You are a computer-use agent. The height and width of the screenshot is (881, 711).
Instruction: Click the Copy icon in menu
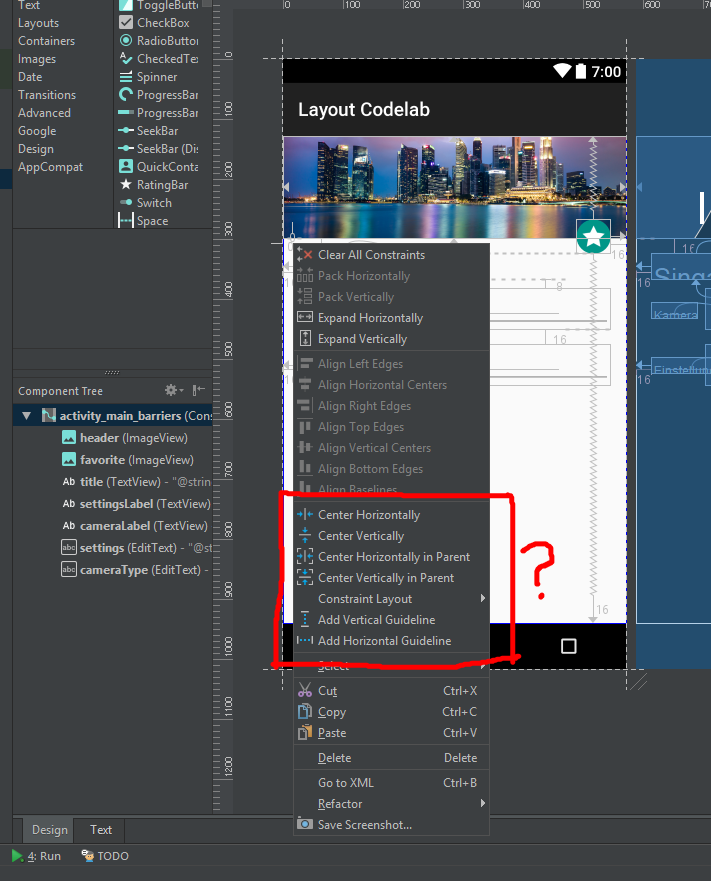(305, 711)
